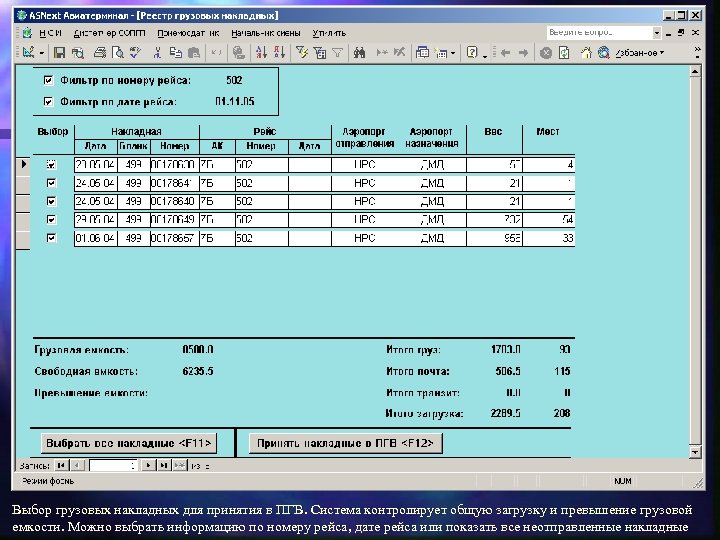Image resolution: width=720 pixels, height=540 pixels.
Task: Click the Undo arrow icon
Action: [216, 53]
